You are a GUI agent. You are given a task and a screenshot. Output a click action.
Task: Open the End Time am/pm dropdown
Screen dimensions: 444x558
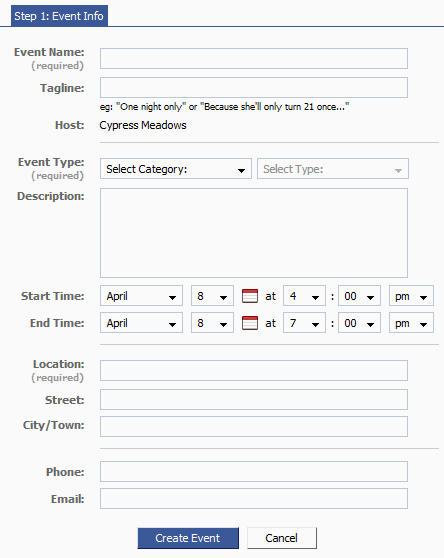pyautogui.click(x=411, y=322)
